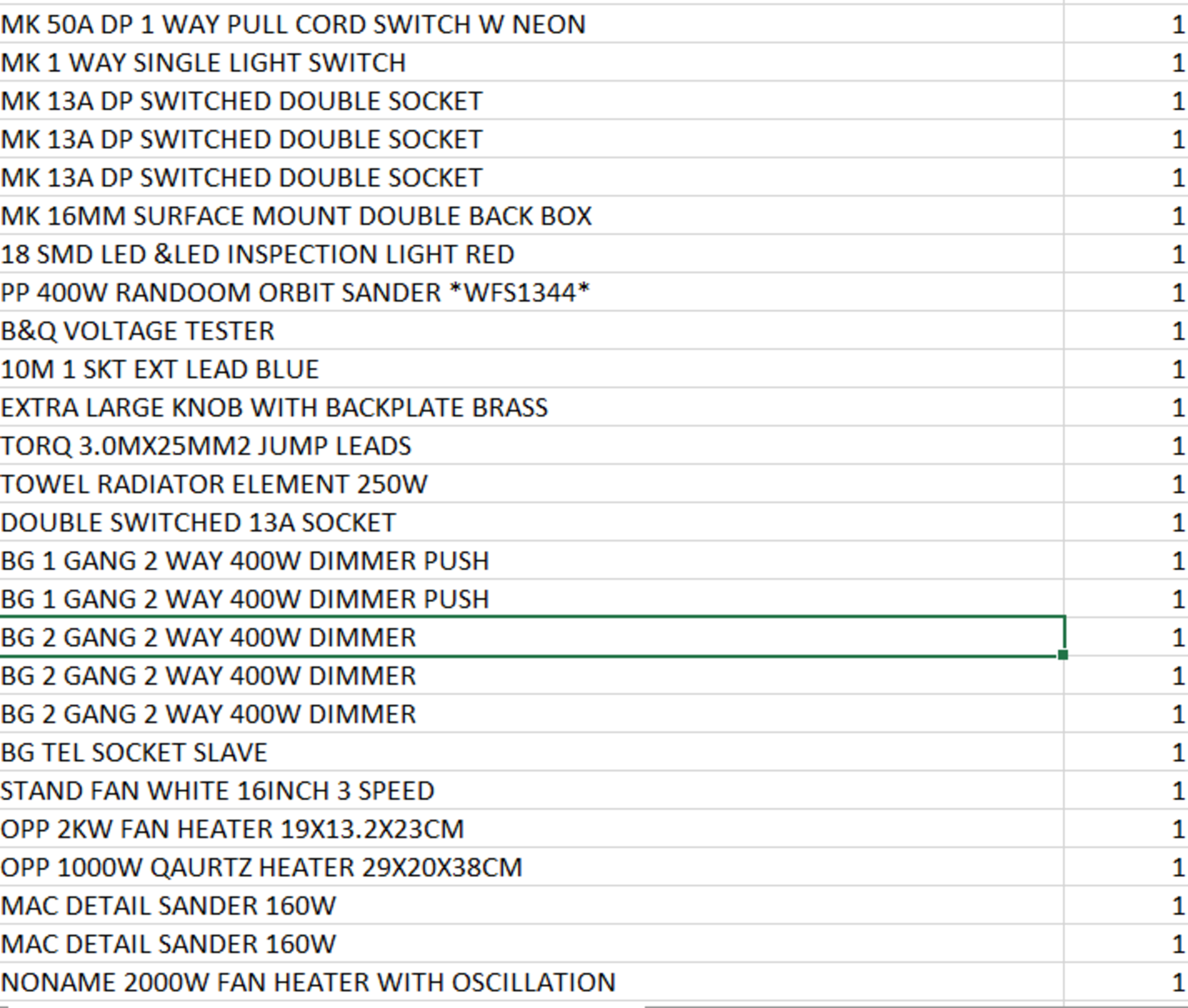Click quantity 1 next to the selected BG 2 GANG cell
The image size is (1188, 1008).
point(1126,637)
